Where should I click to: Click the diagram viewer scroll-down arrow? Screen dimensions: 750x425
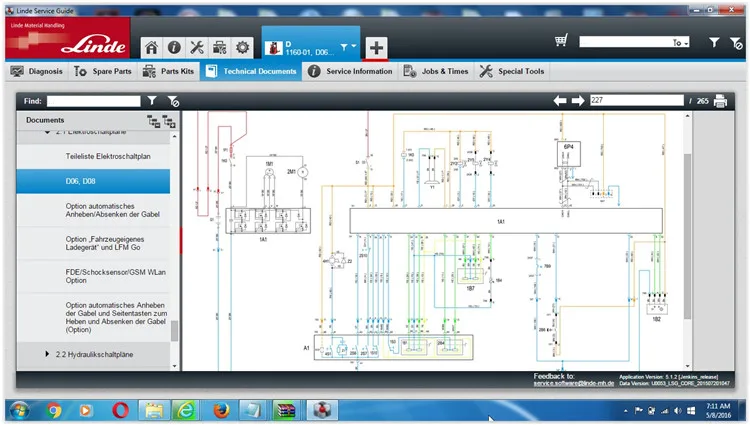click(687, 366)
